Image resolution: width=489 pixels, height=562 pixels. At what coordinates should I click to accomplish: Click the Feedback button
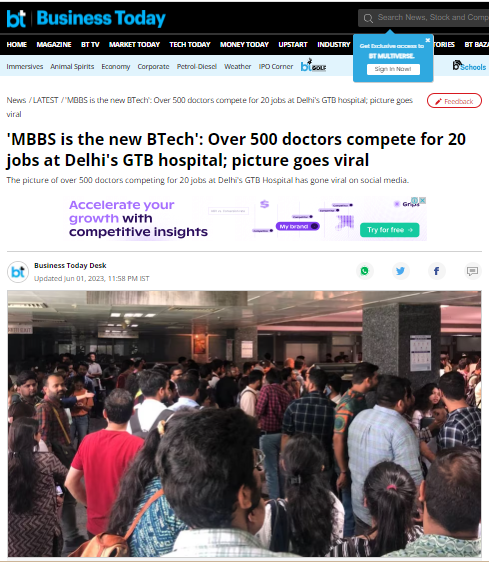point(454,101)
